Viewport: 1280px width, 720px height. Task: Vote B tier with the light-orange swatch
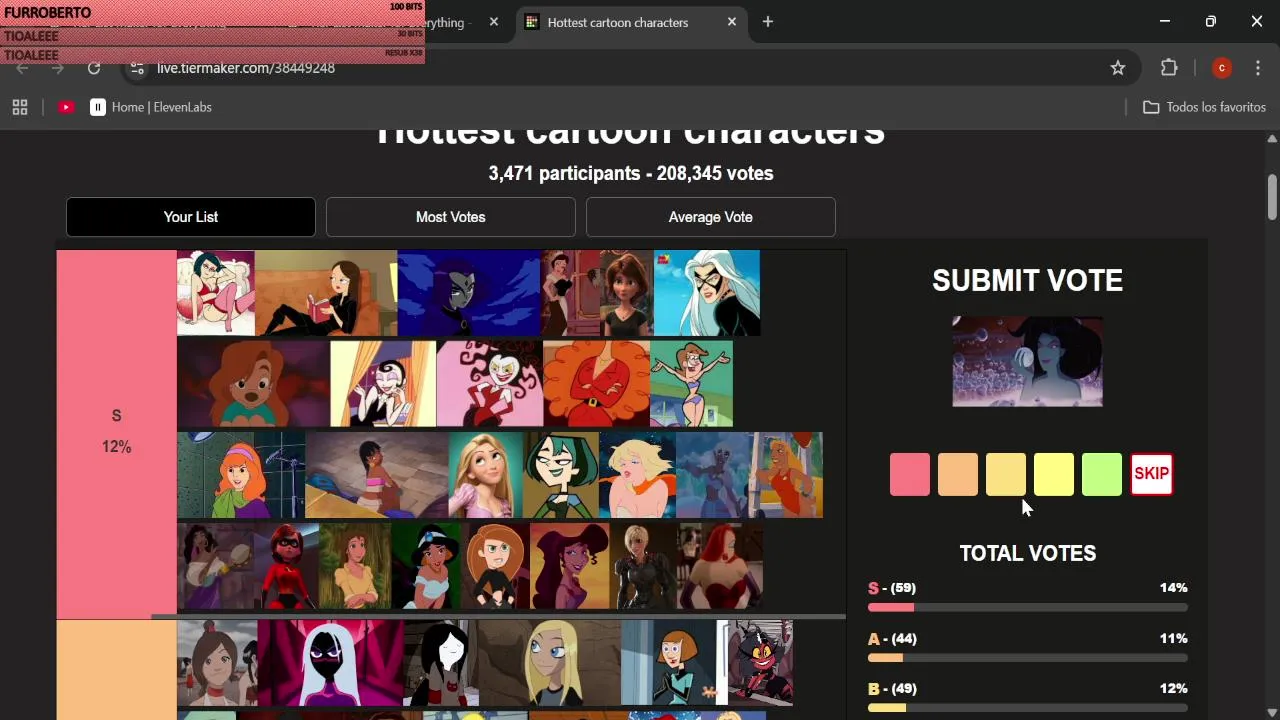click(x=1006, y=475)
